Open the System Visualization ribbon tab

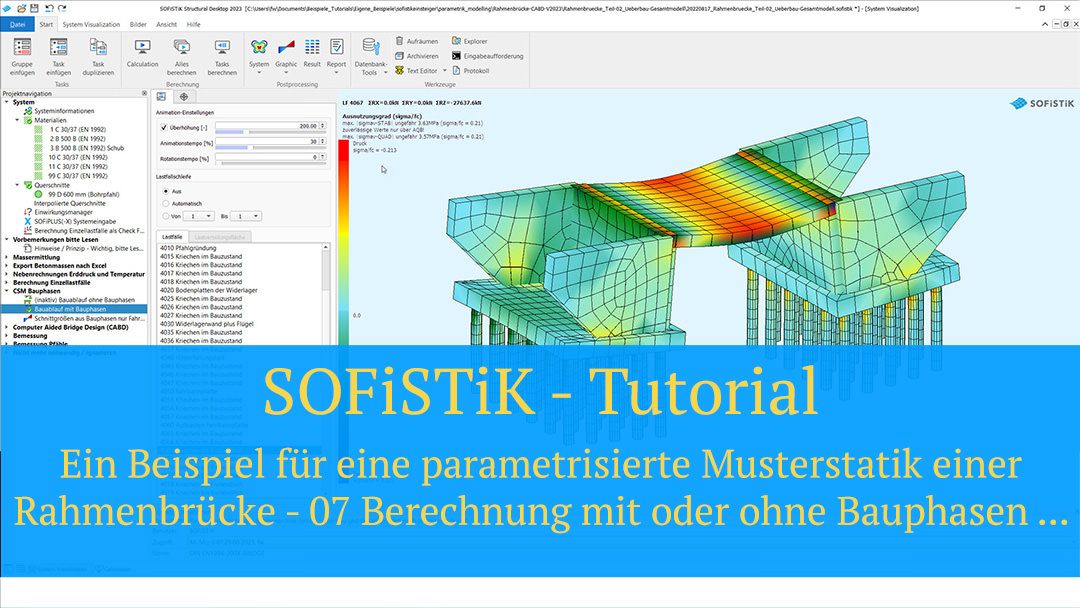[x=90, y=23]
